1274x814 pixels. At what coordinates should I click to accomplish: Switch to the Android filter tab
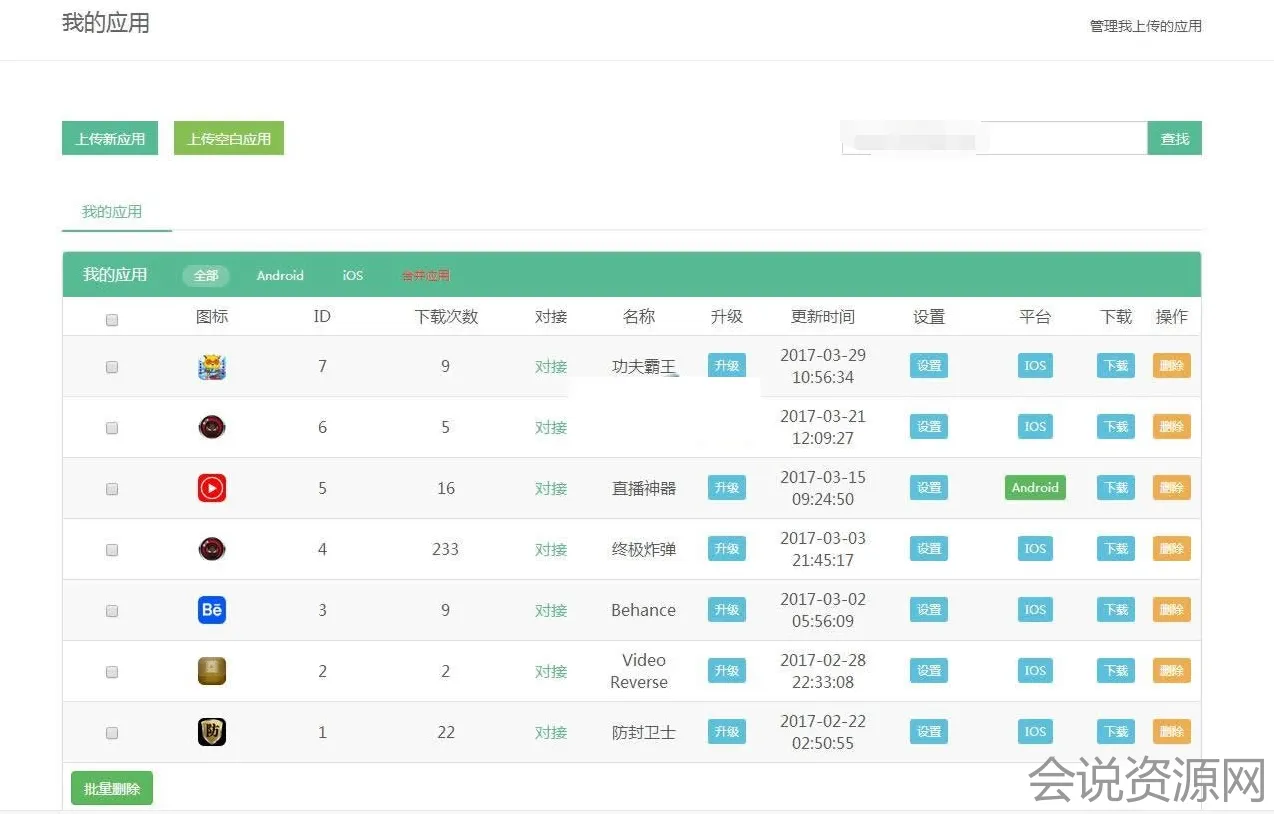click(x=280, y=276)
